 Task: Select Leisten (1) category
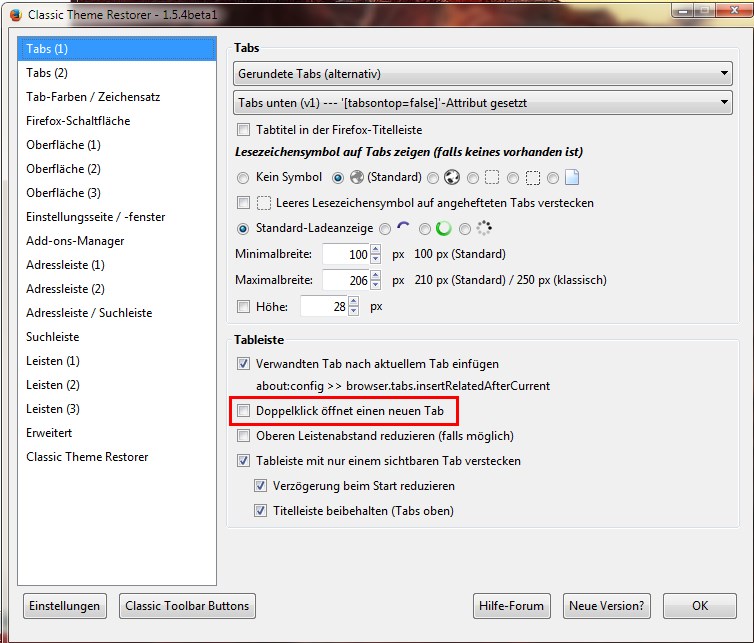coord(117,361)
